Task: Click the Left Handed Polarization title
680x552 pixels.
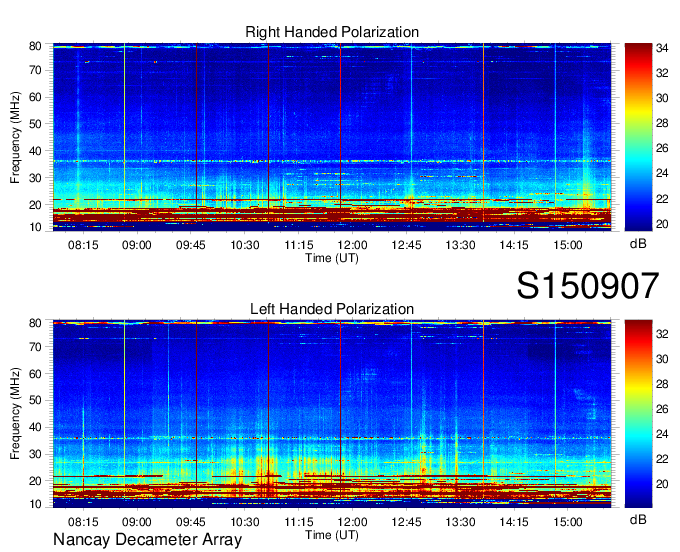Action: [332, 309]
